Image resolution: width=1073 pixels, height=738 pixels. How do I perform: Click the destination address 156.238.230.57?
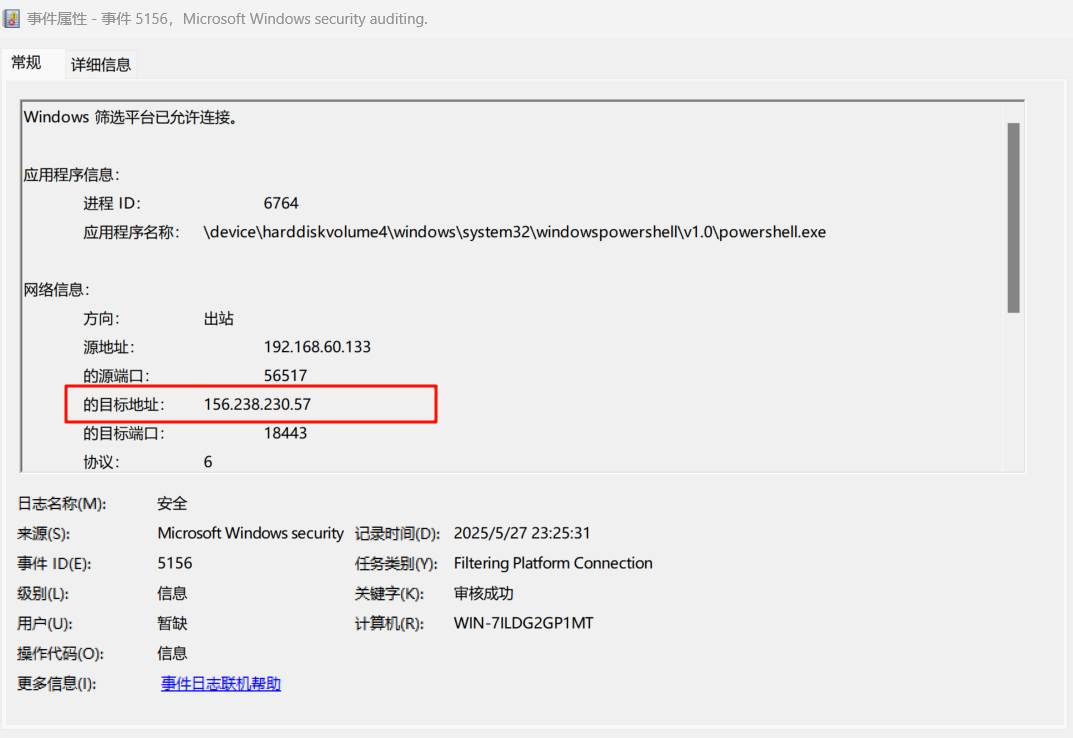click(264, 404)
